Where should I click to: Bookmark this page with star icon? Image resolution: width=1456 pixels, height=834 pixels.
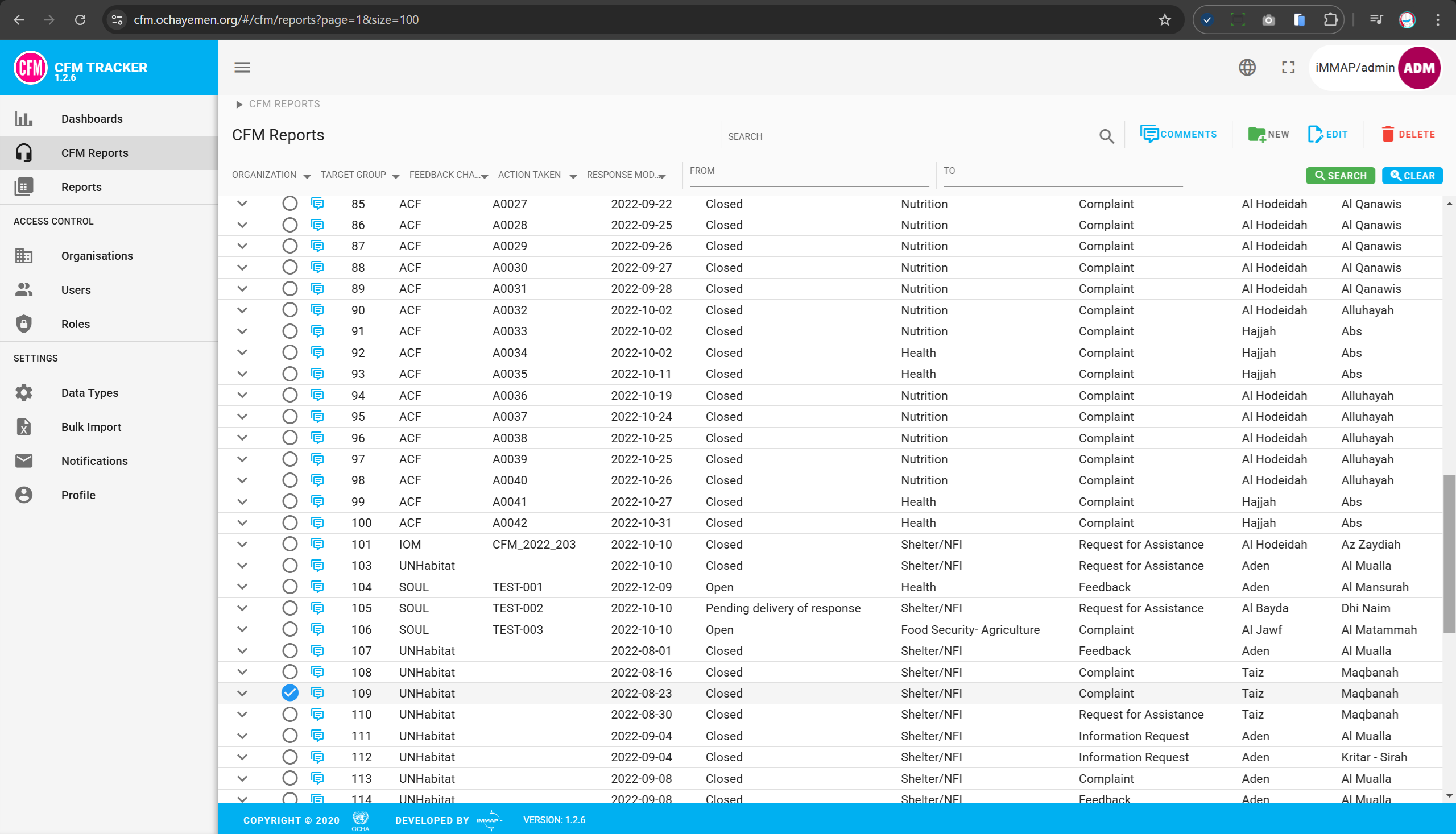coord(1164,20)
